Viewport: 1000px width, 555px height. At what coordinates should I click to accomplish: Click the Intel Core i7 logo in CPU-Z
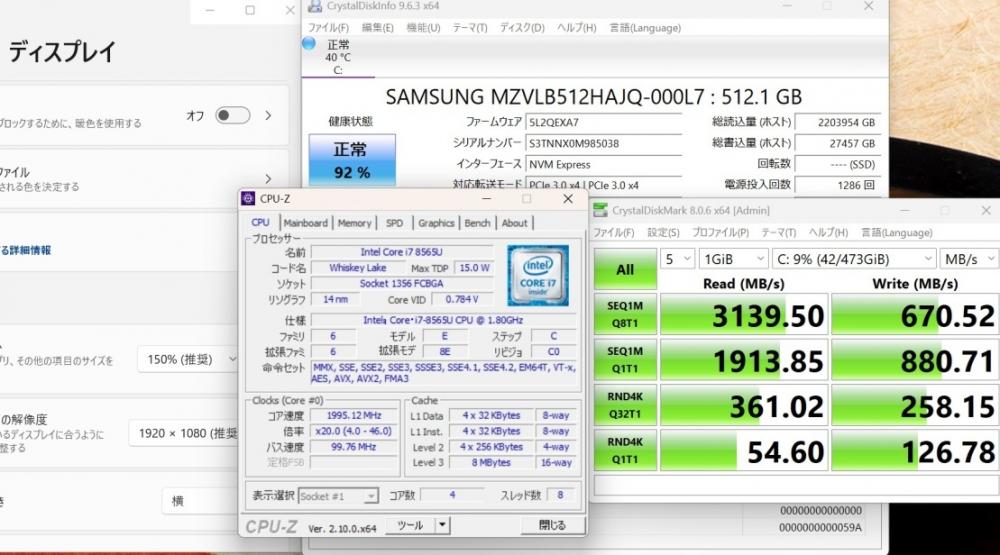click(538, 276)
